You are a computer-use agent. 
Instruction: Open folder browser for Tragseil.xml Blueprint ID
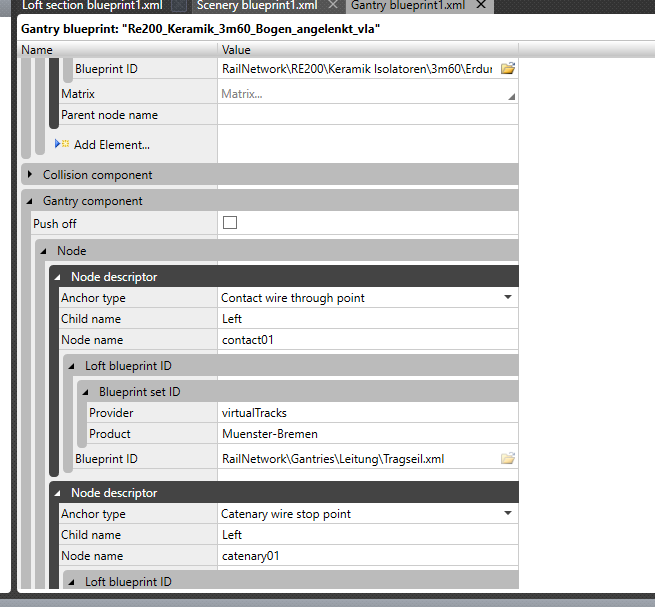[x=508, y=459]
